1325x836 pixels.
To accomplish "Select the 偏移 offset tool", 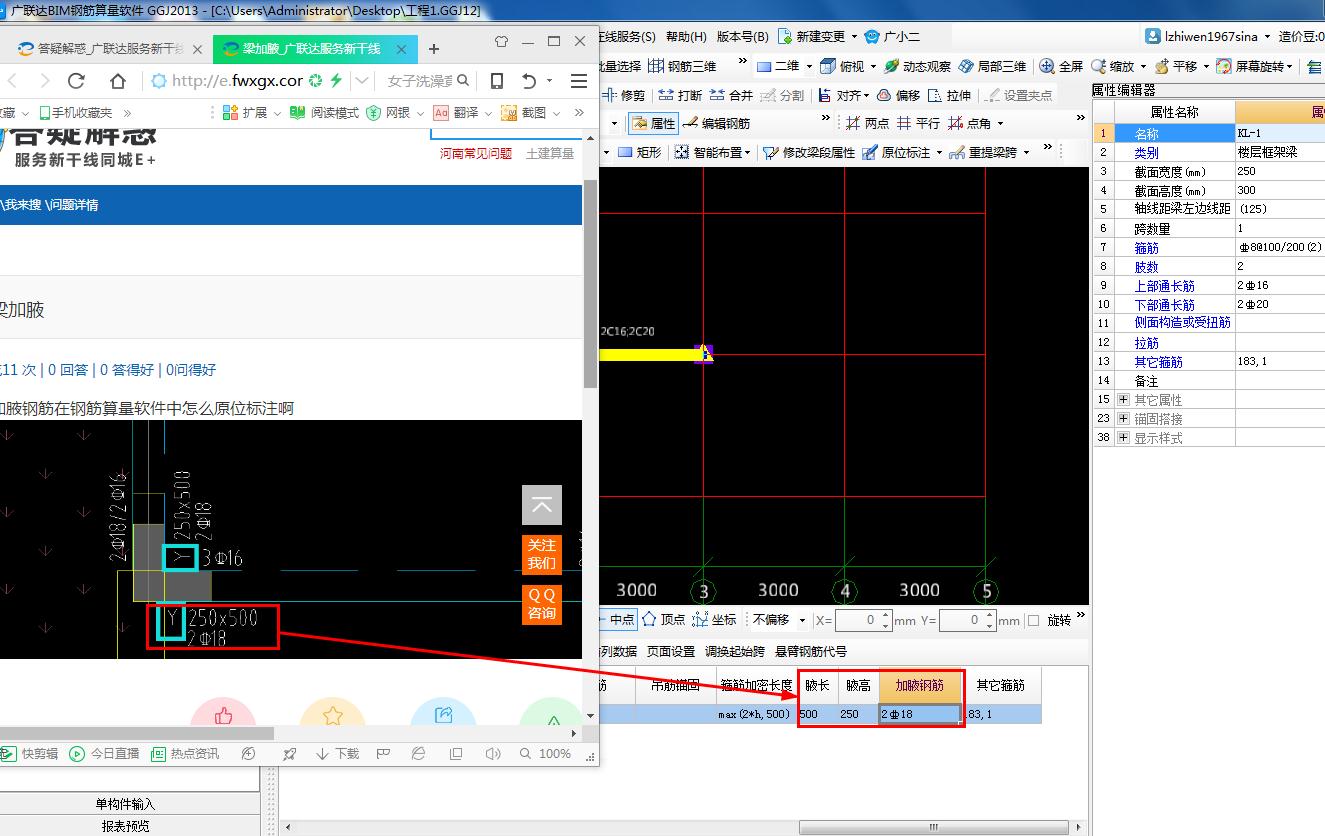I will click(x=898, y=95).
